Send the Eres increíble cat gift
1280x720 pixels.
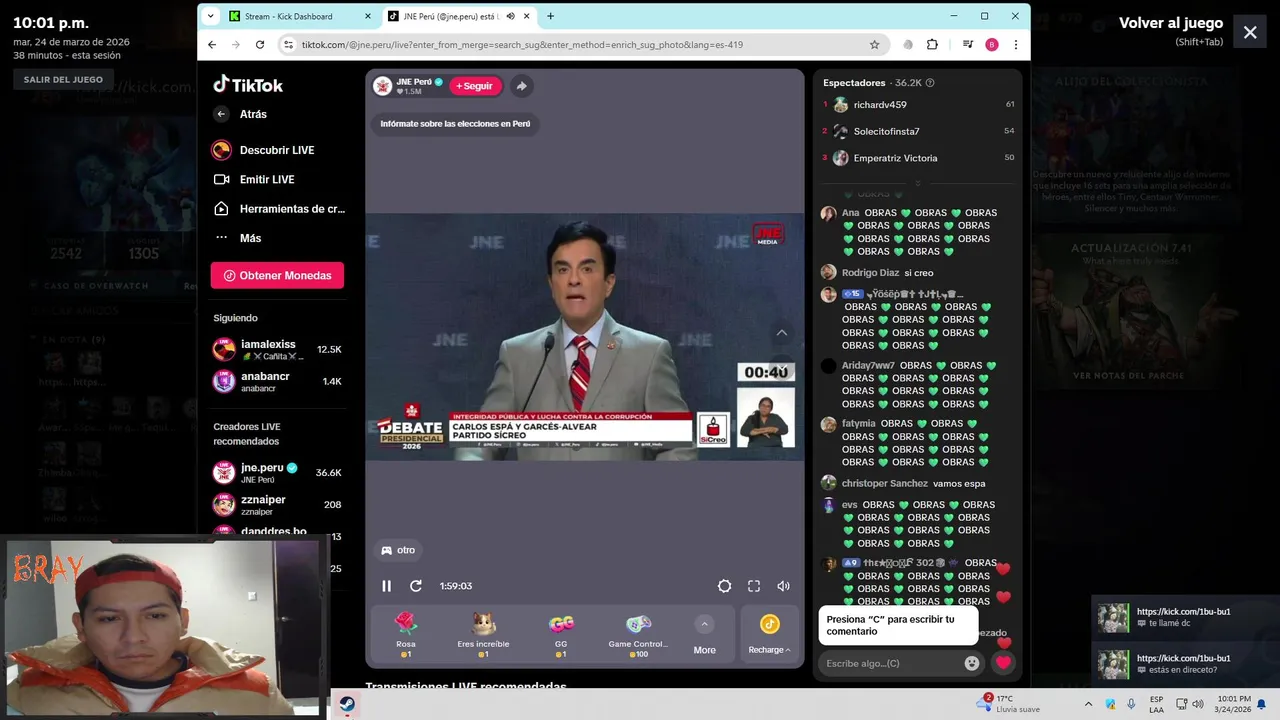coord(483,635)
